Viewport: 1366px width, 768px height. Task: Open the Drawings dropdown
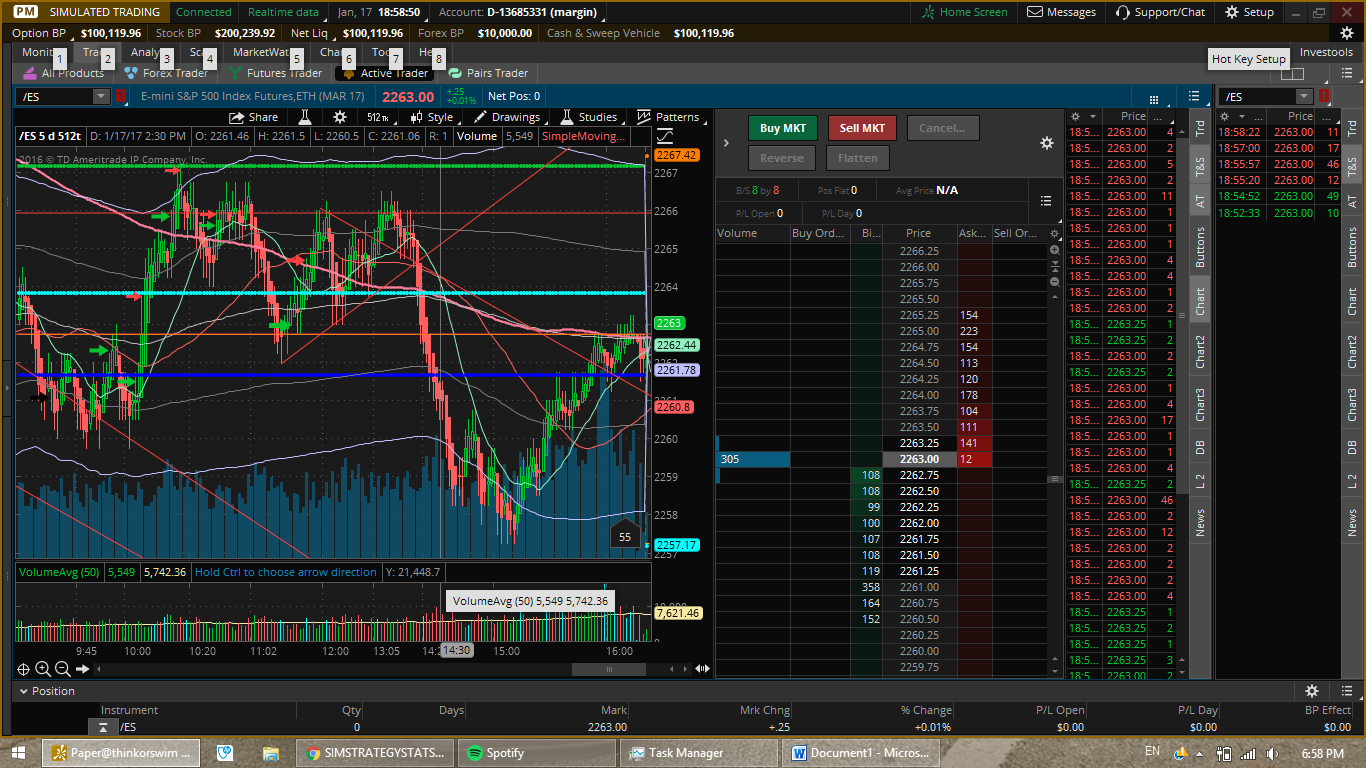pos(507,117)
